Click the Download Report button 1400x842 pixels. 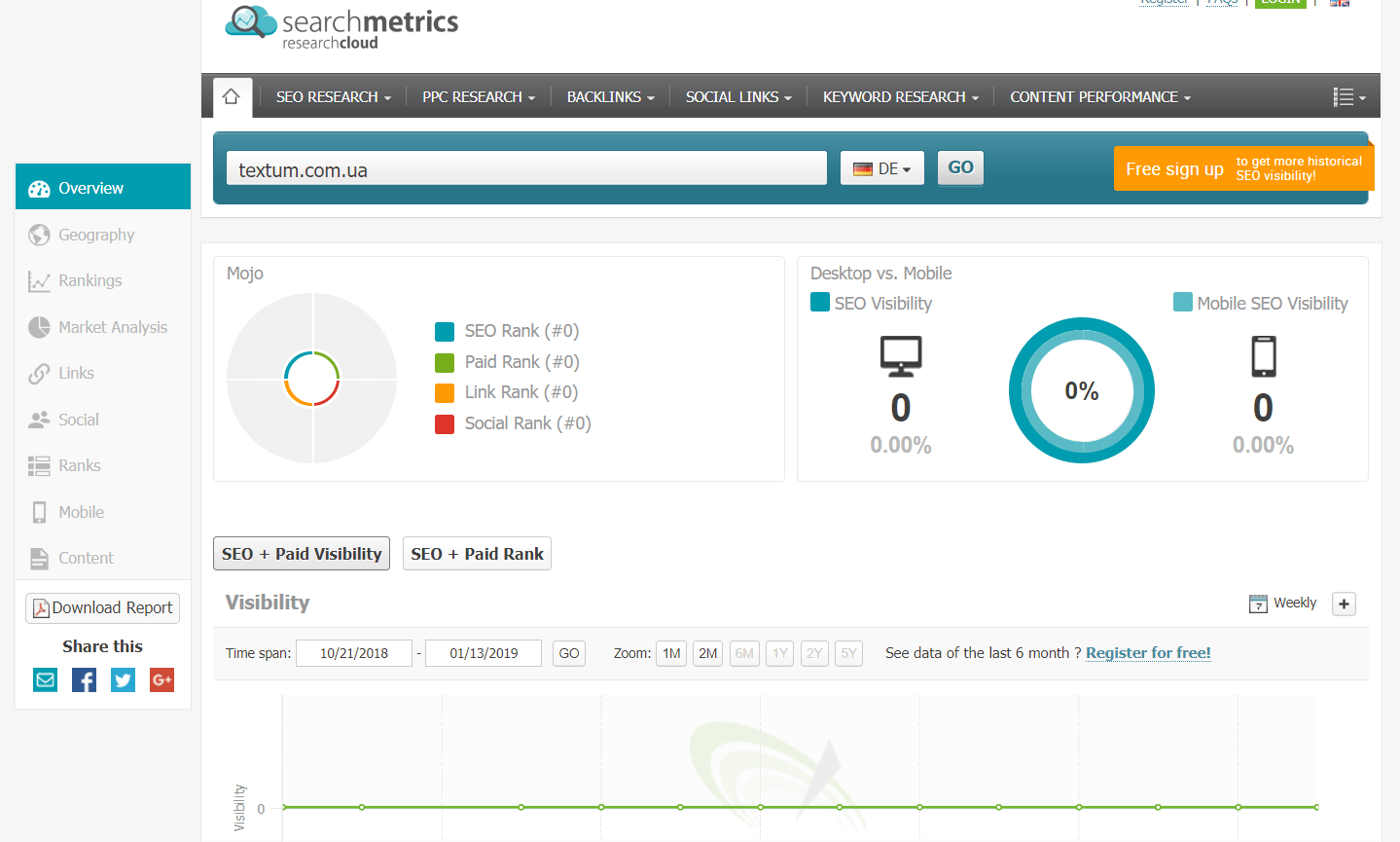[x=103, y=608]
